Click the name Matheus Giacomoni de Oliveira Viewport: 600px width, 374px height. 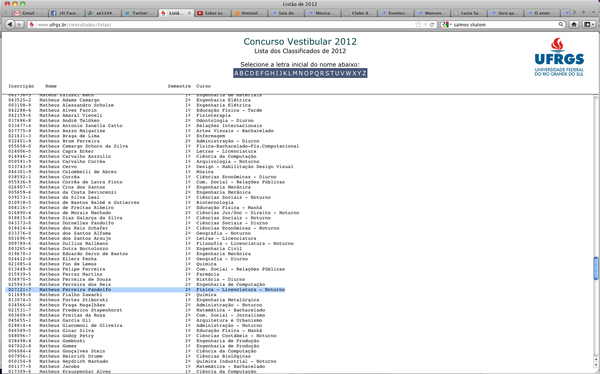80,325
